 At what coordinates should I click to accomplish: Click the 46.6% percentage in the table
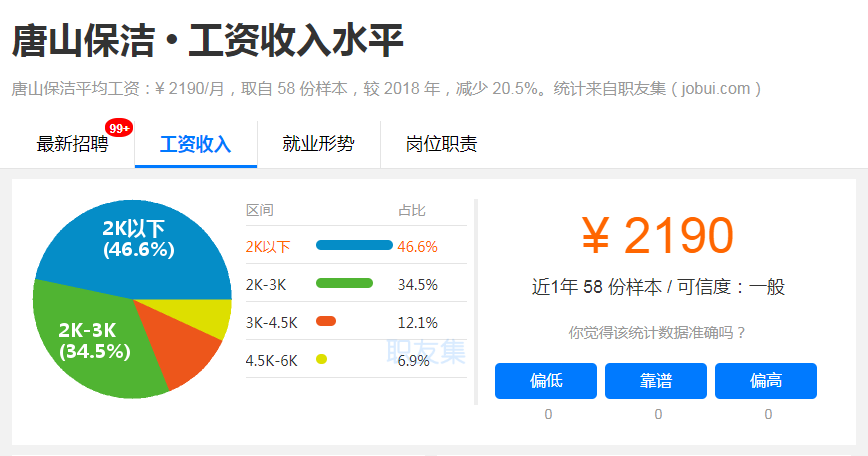[417, 247]
